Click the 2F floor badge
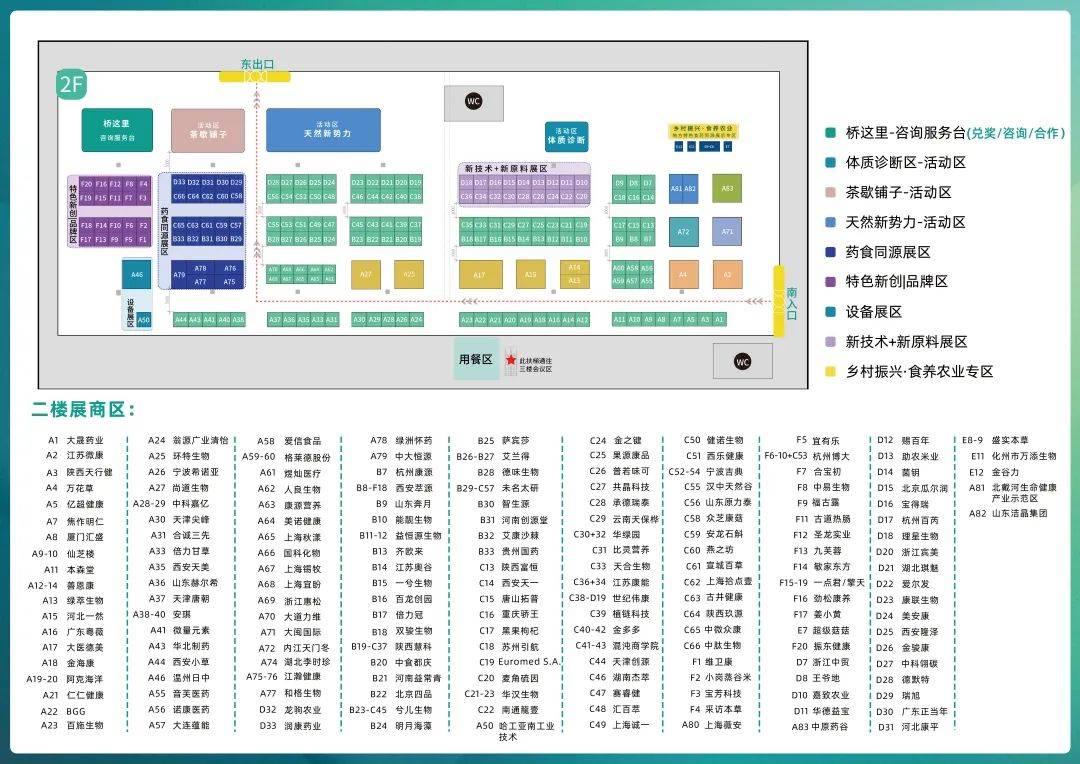The height and width of the screenshot is (764, 1080). [70, 86]
